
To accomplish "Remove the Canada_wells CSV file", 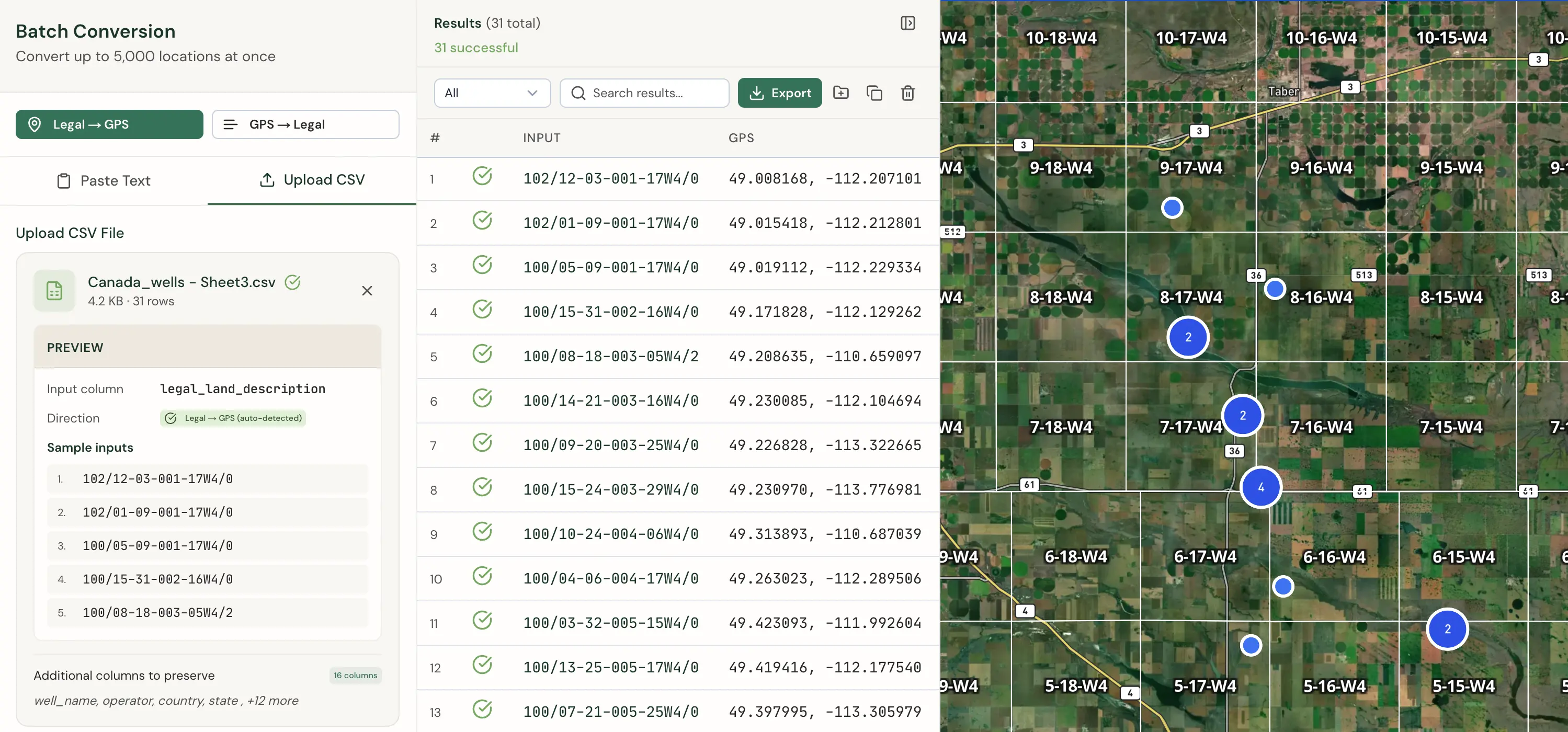I will (x=367, y=291).
